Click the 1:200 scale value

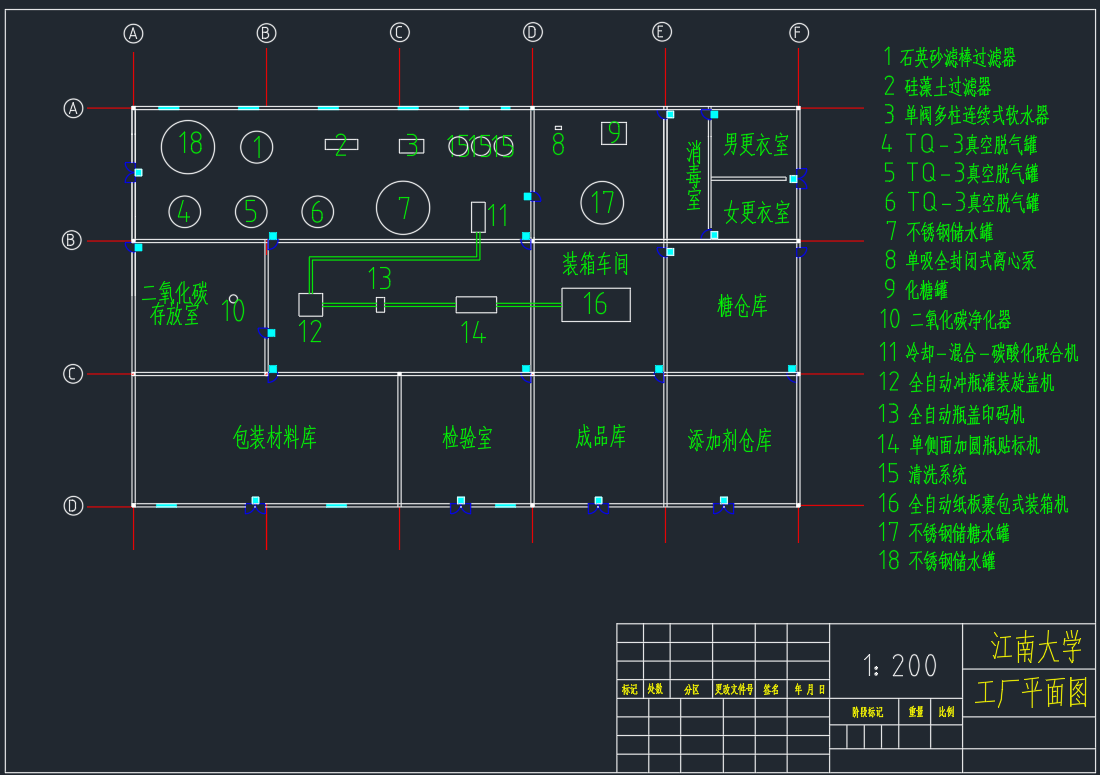[x=900, y=666]
